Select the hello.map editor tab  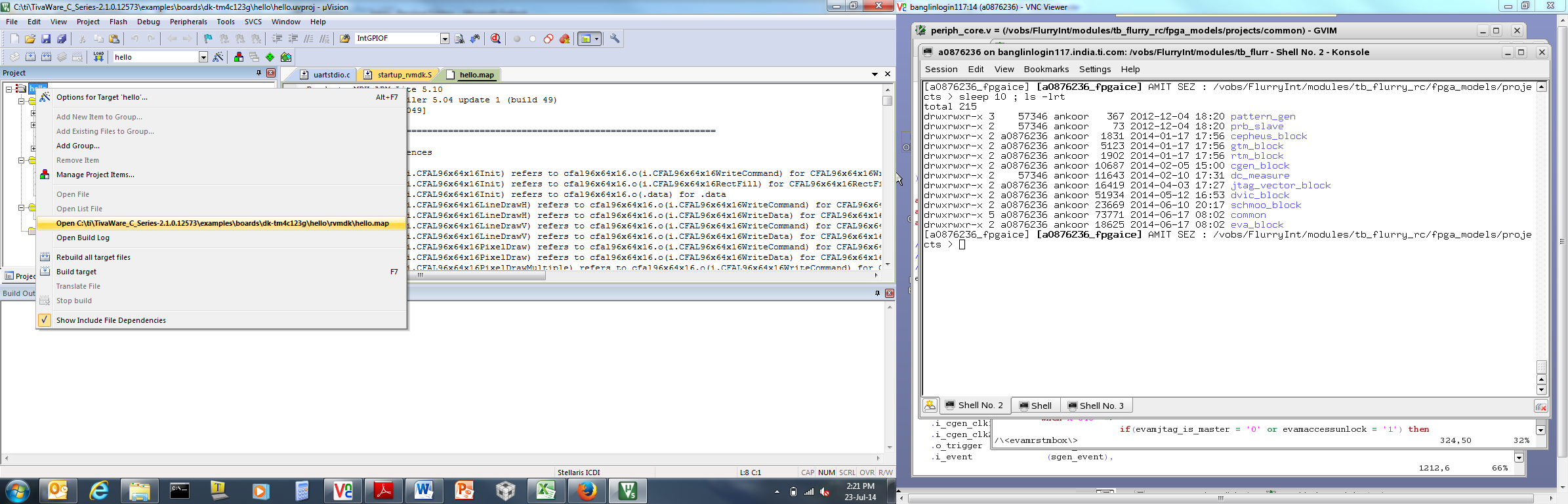coord(470,75)
